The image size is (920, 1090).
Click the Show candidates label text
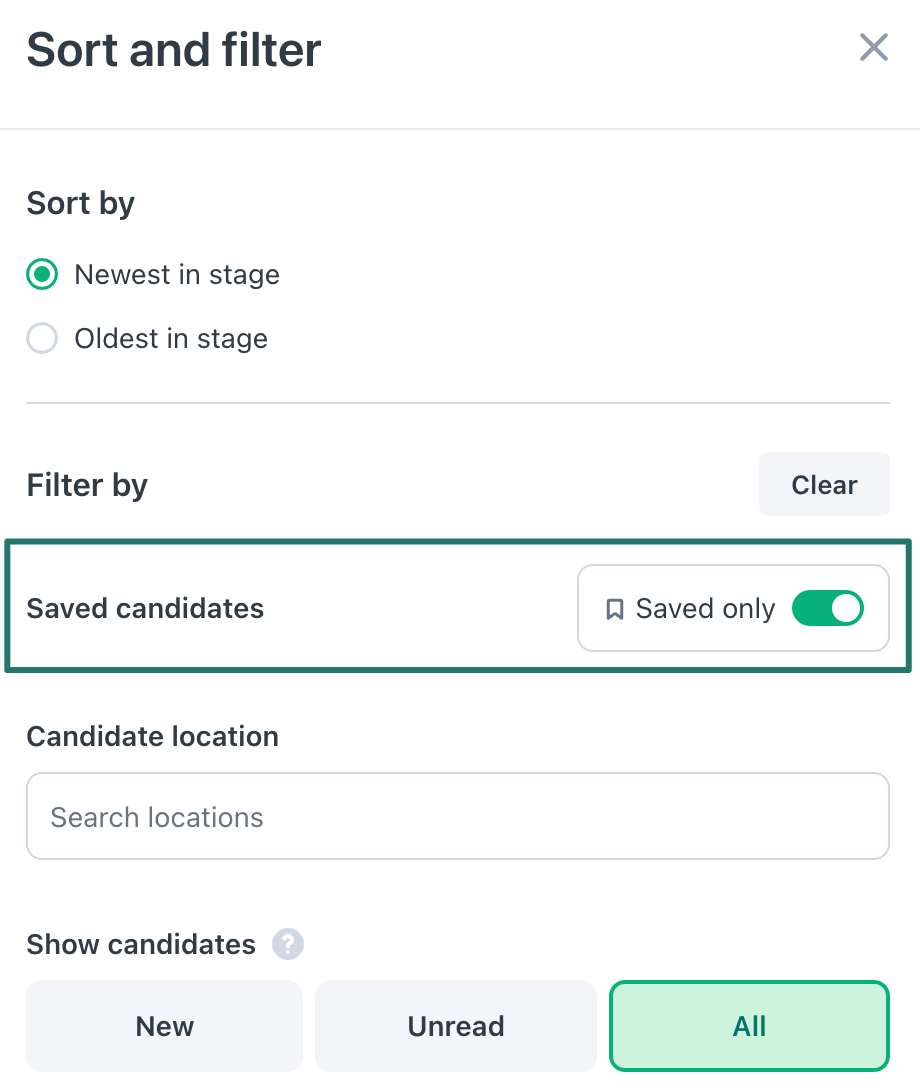pos(141,944)
